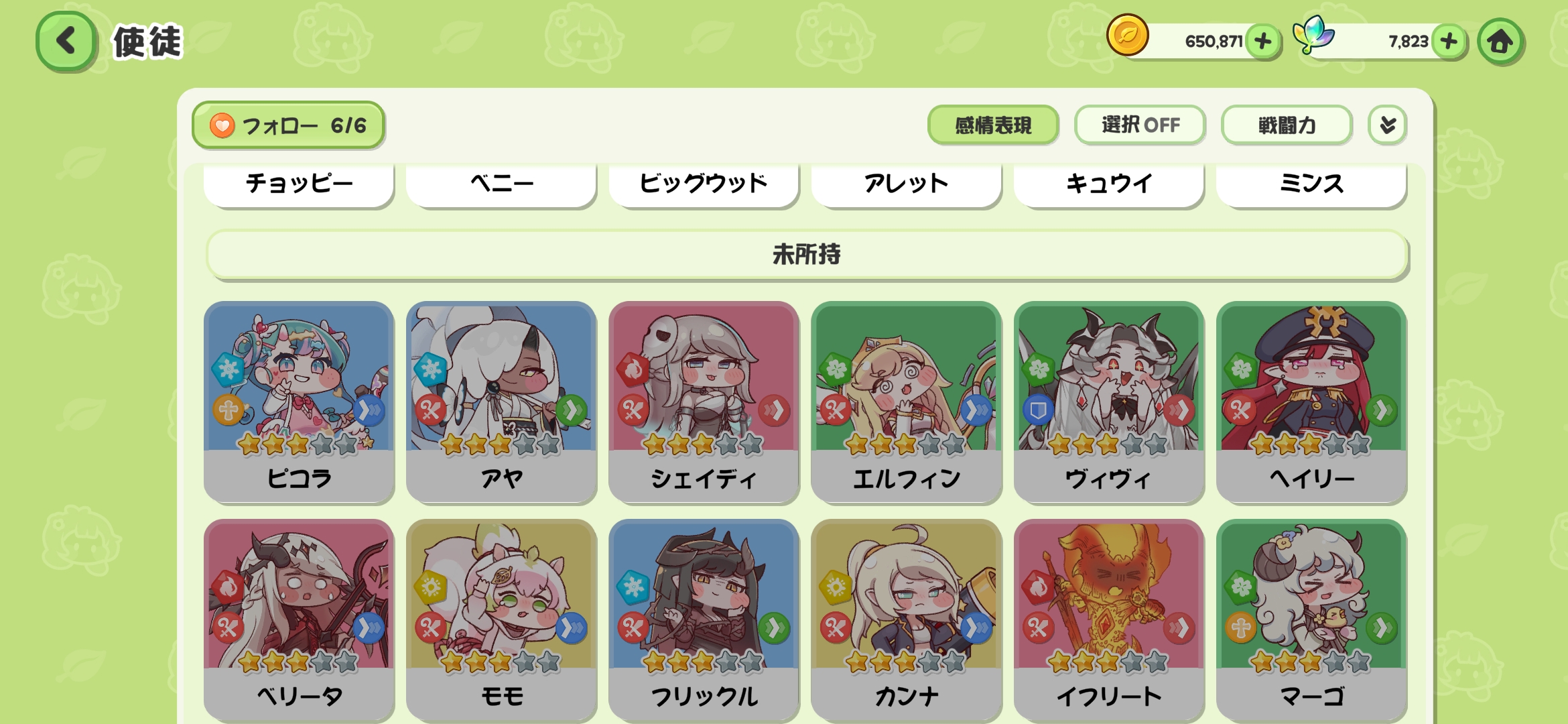Open the ミンス character entry
Viewport: 1568px width, 724px height.
click(x=1311, y=184)
